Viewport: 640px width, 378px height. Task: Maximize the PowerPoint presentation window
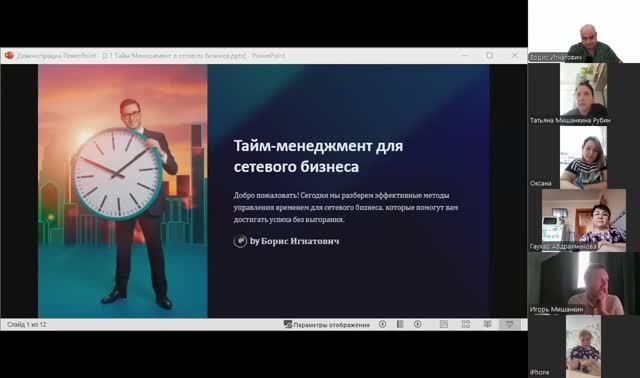pyautogui.click(x=490, y=55)
